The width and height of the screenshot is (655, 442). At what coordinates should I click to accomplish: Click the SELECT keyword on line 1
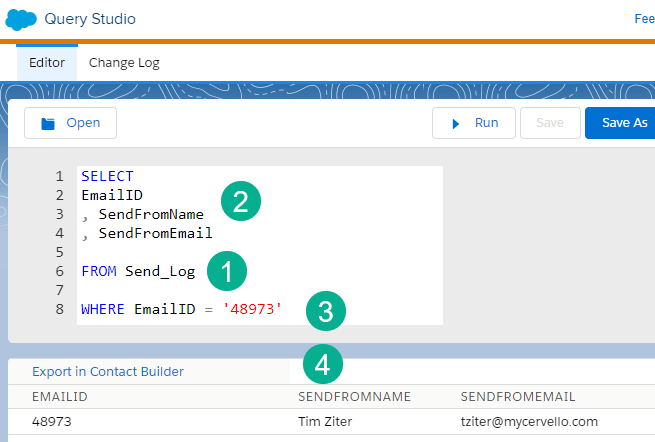[x=107, y=176]
